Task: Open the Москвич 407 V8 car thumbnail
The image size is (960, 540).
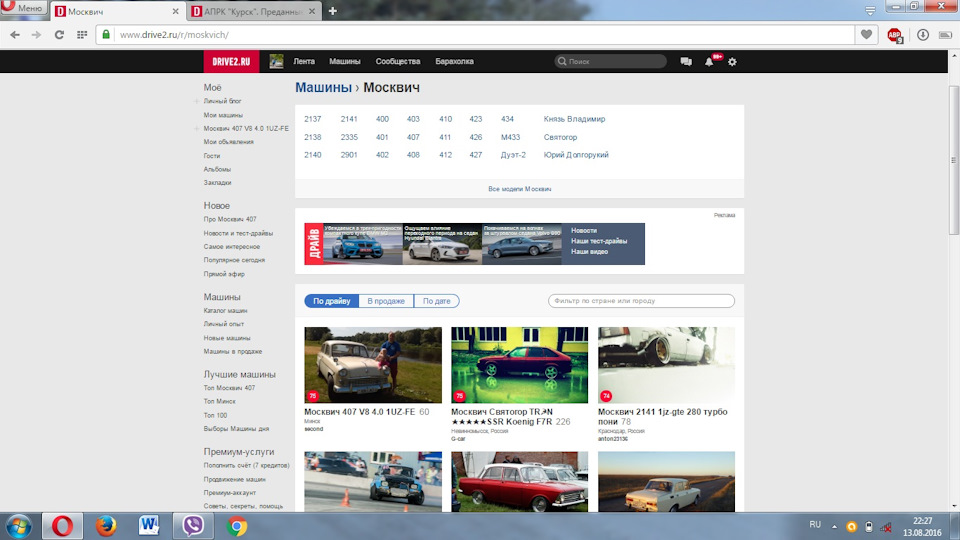Action: click(x=373, y=365)
